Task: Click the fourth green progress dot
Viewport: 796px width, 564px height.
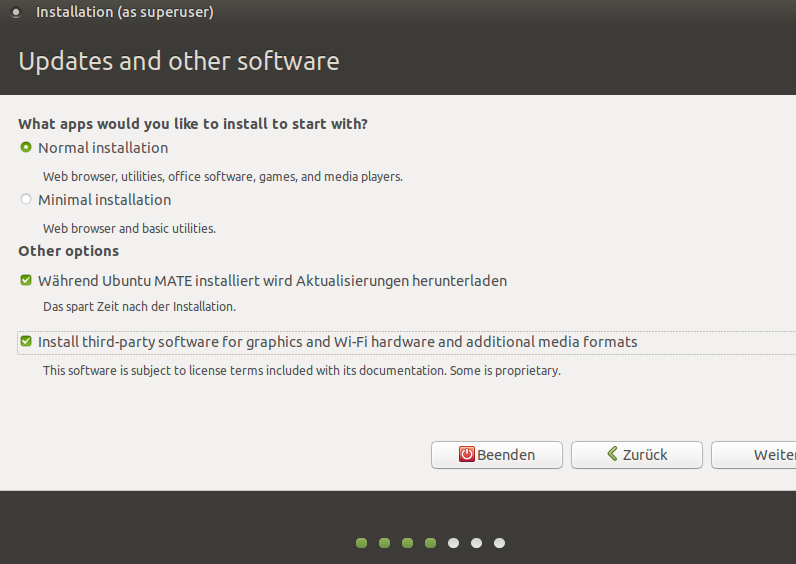Action: [x=430, y=543]
